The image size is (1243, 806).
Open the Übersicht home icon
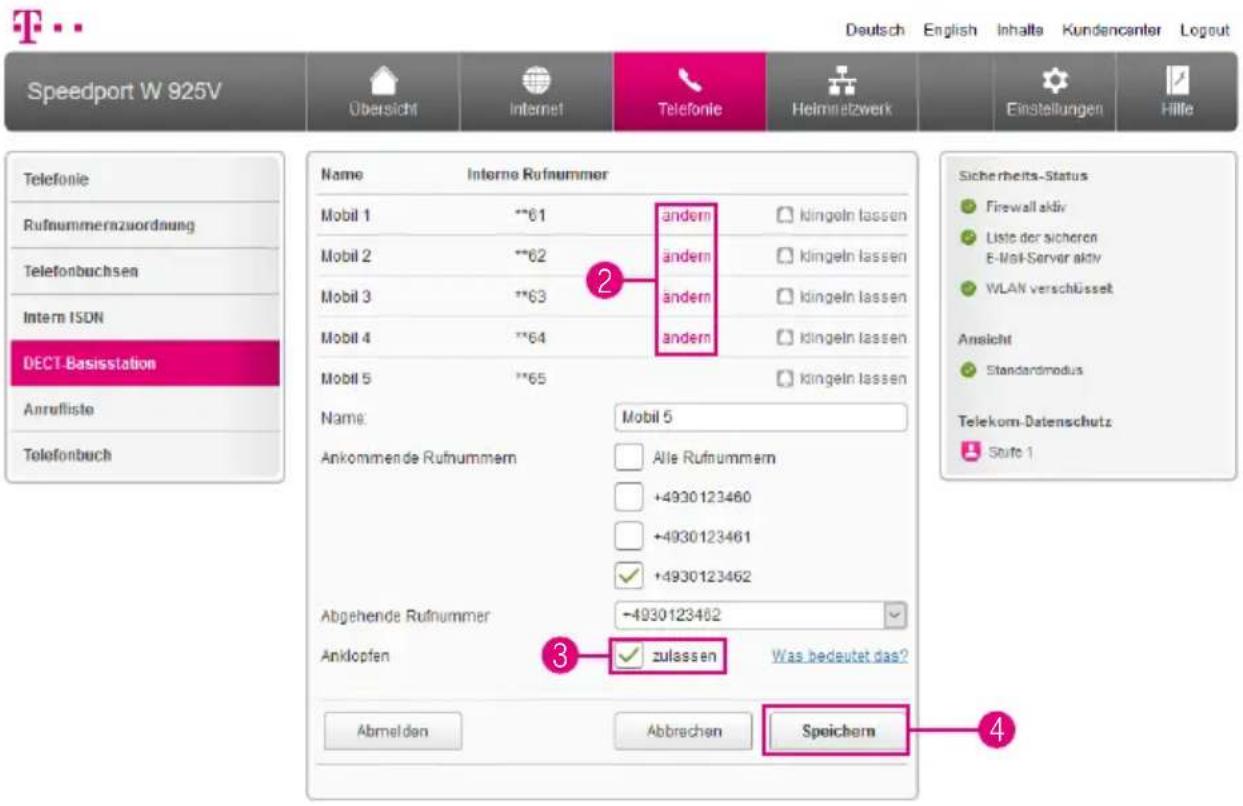pyautogui.click(x=383, y=80)
